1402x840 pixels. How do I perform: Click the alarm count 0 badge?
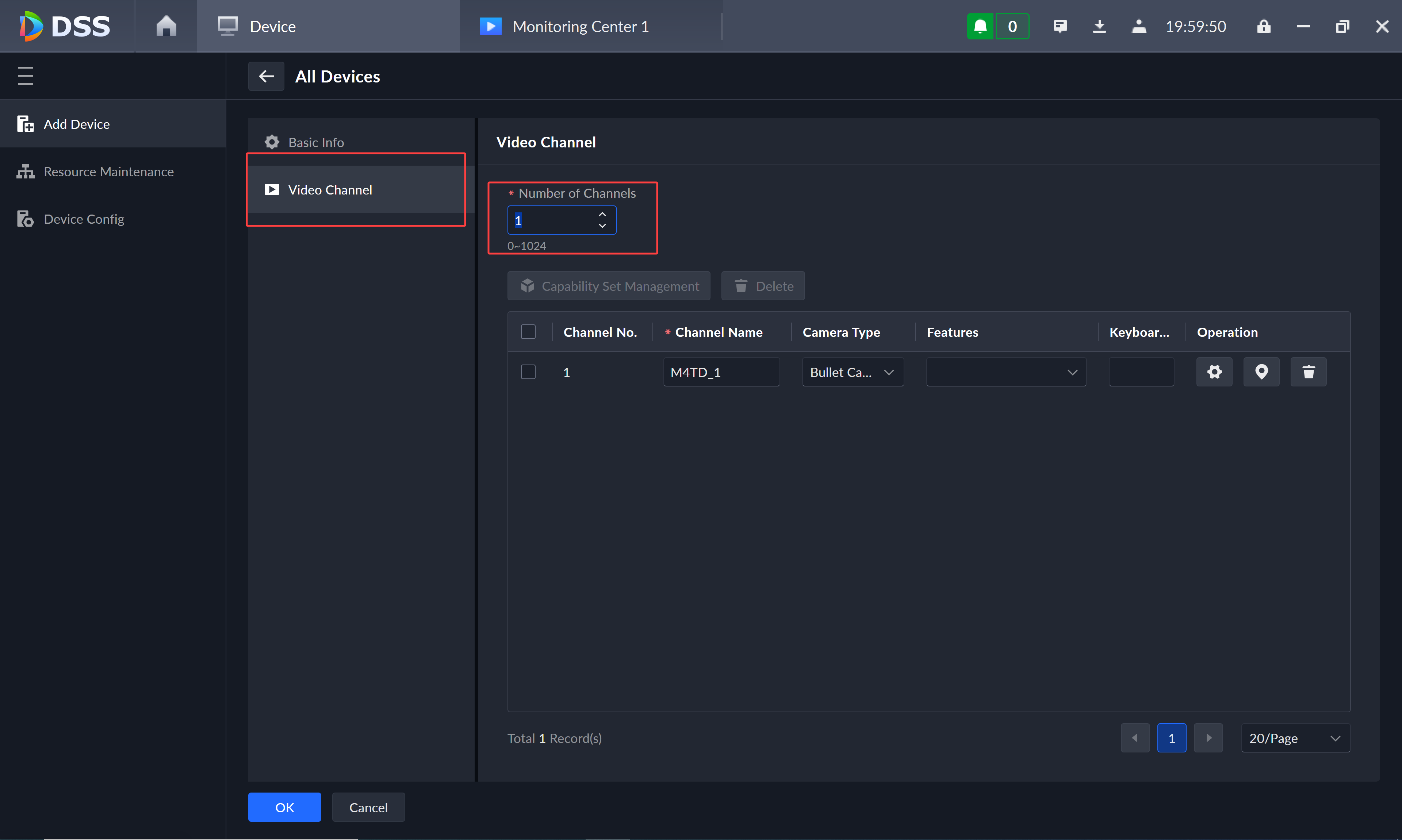[1012, 26]
